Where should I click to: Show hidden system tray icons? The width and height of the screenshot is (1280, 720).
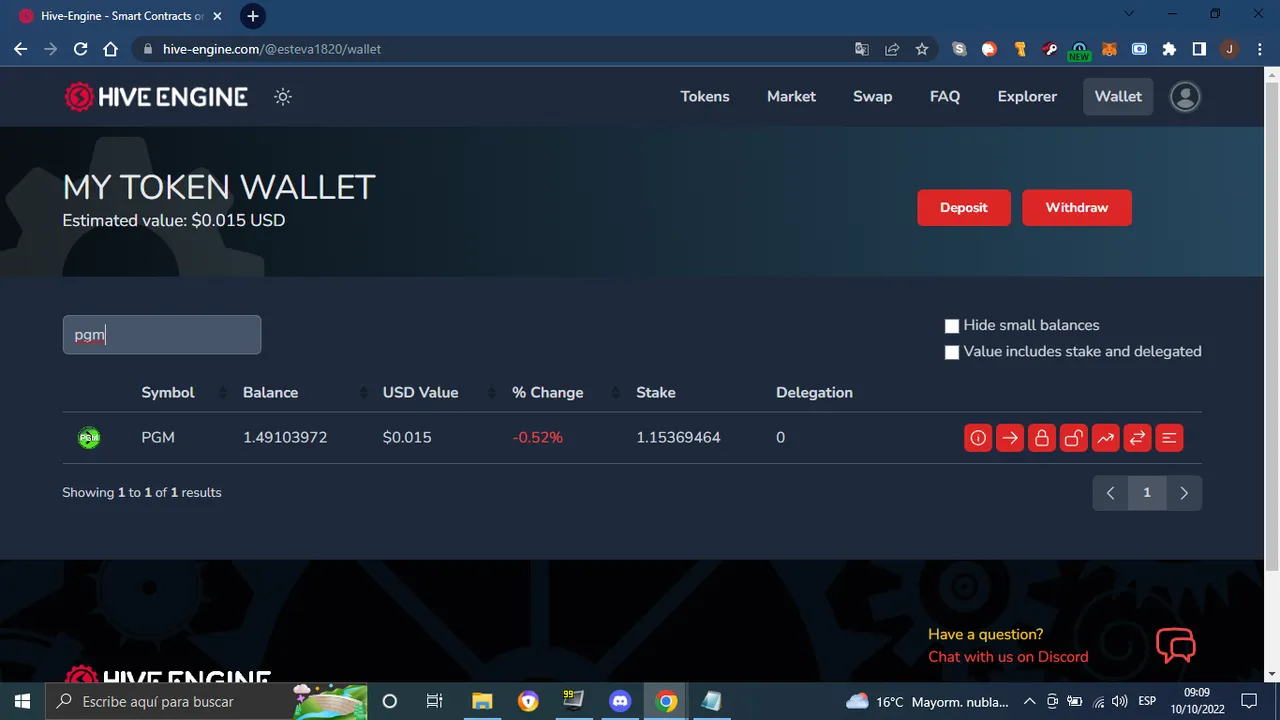[1029, 701]
